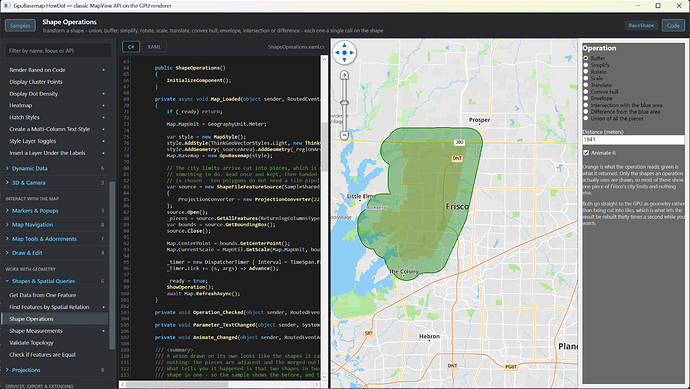This screenshot has width=690, height=389.
Task: Expand the 3D & Camera group
Action: [x=55, y=182]
